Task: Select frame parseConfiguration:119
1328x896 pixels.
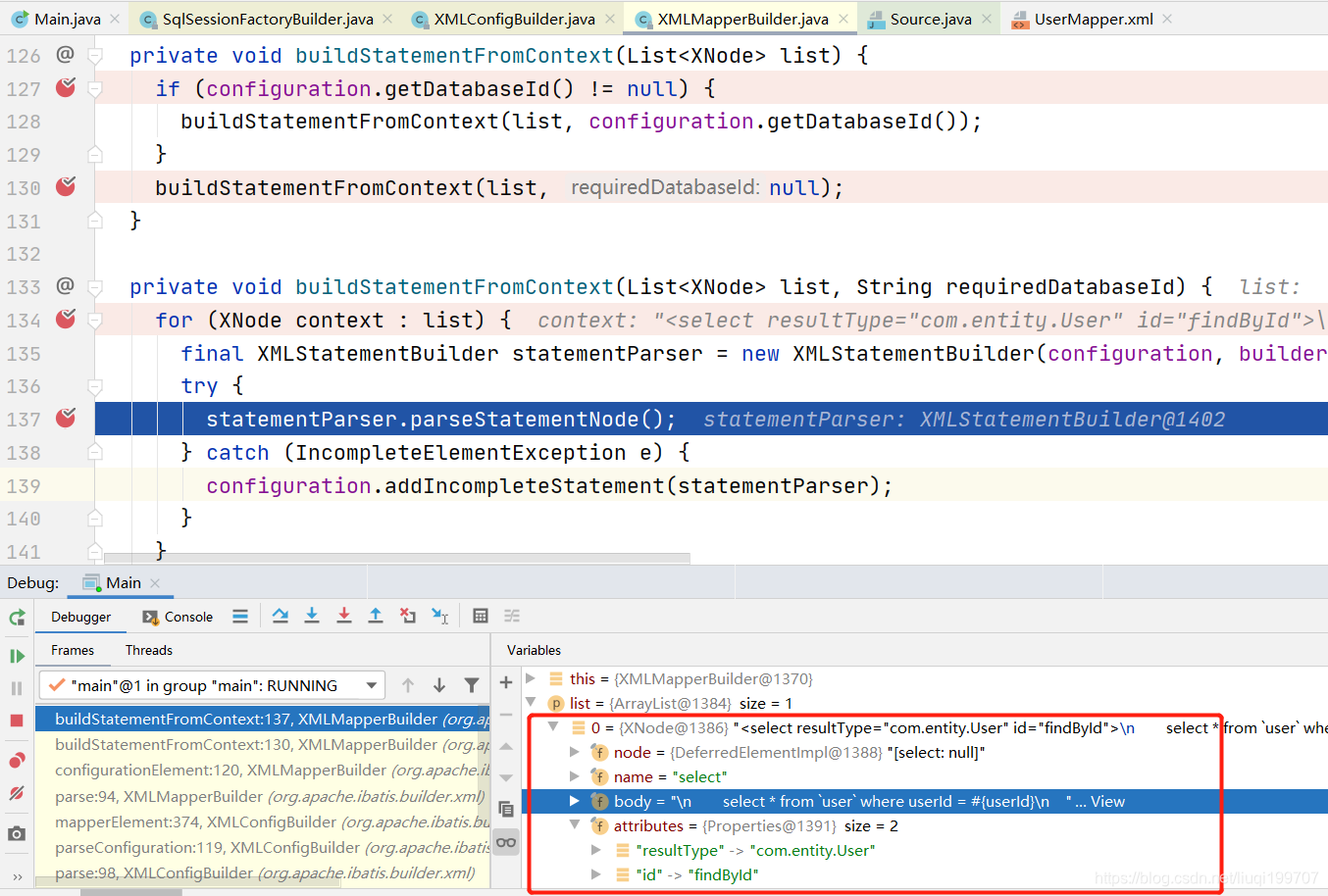Action: pyautogui.click(x=262, y=847)
